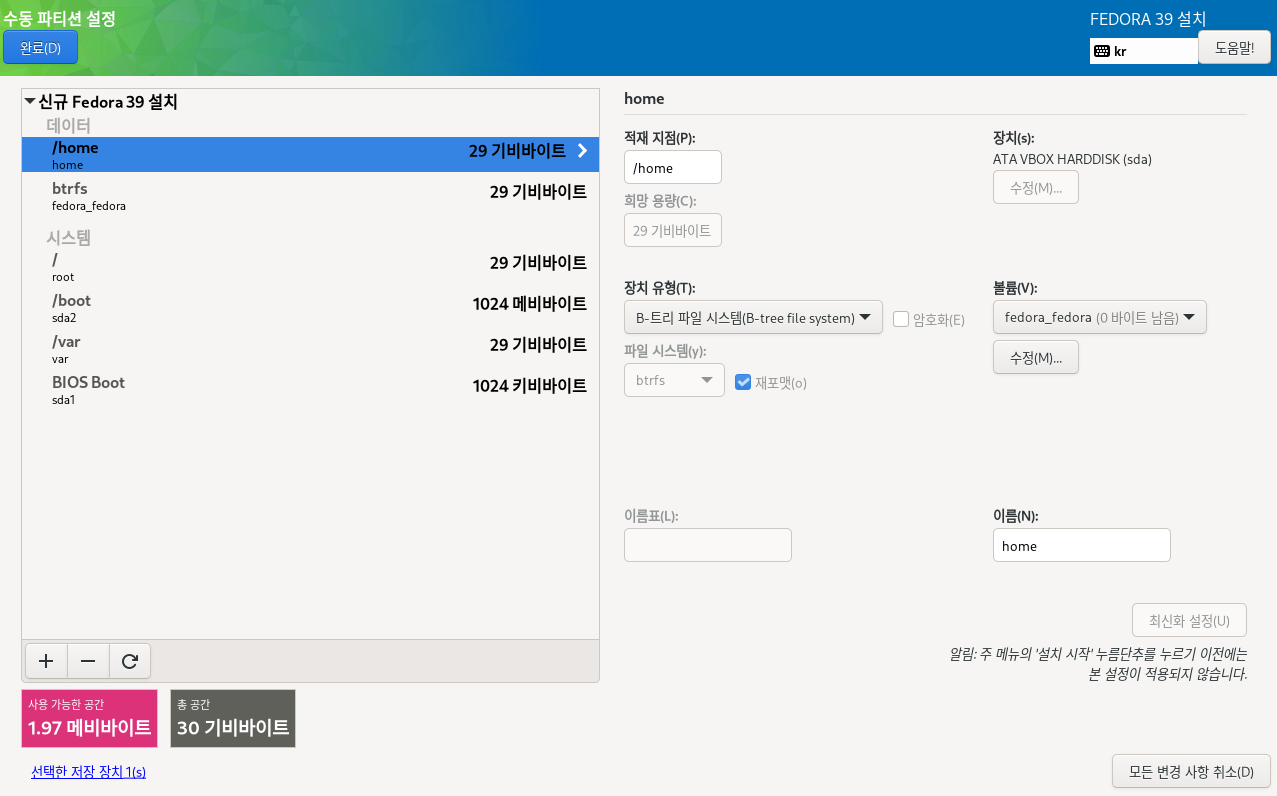Click the kr keyboard layout indicator

tap(1144, 51)
